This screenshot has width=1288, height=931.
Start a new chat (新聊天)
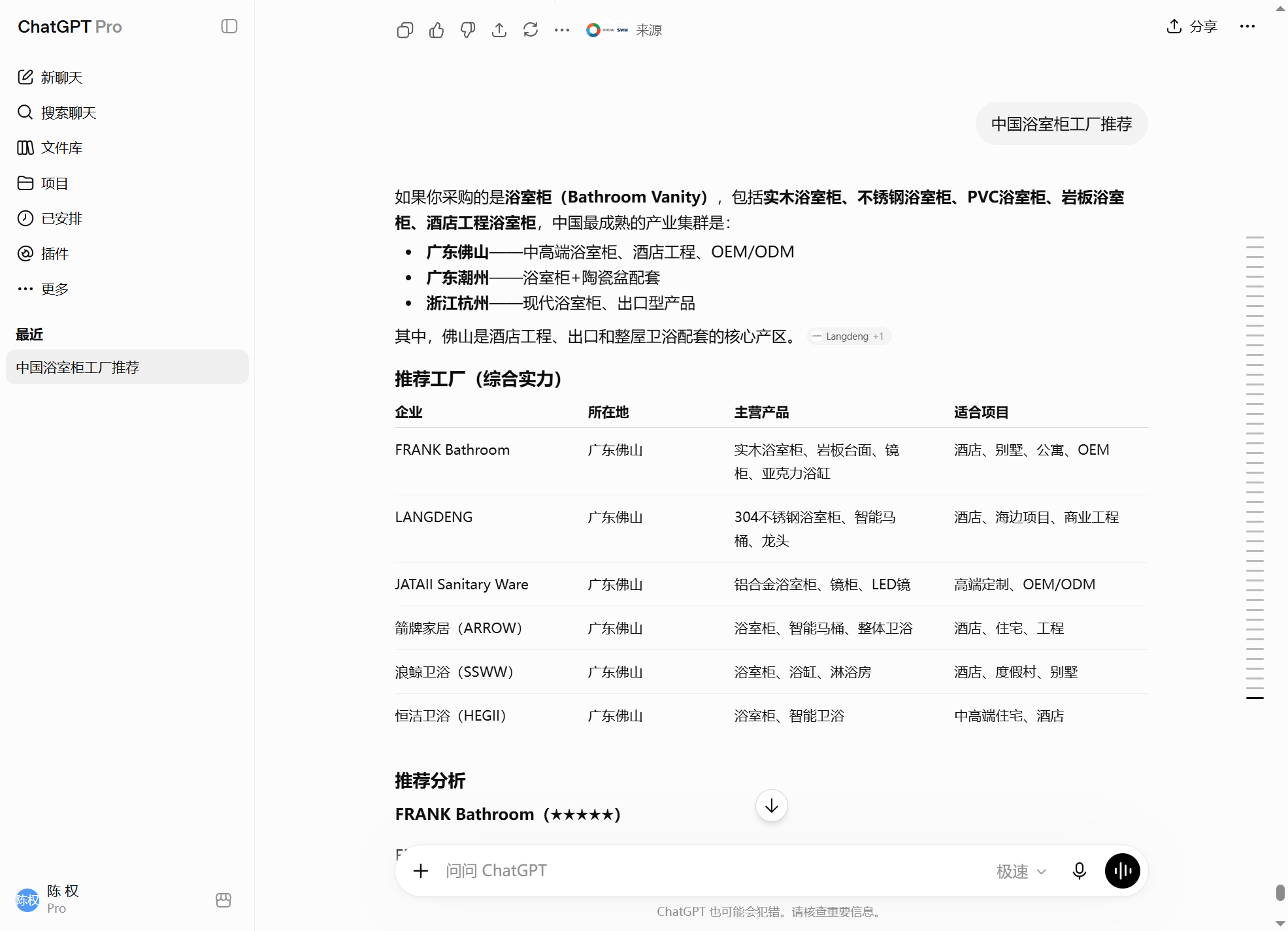[50, 77]
